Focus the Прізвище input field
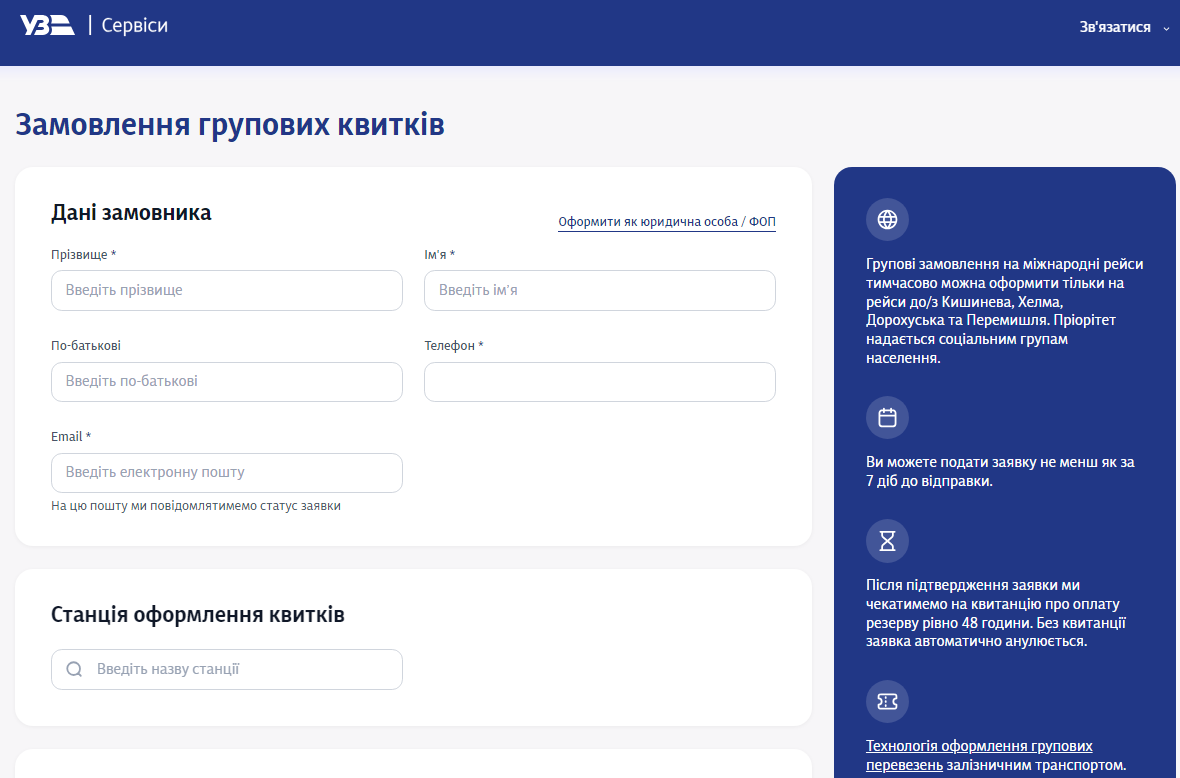This screenshot has height=778, width=1180. click(226, 290)
